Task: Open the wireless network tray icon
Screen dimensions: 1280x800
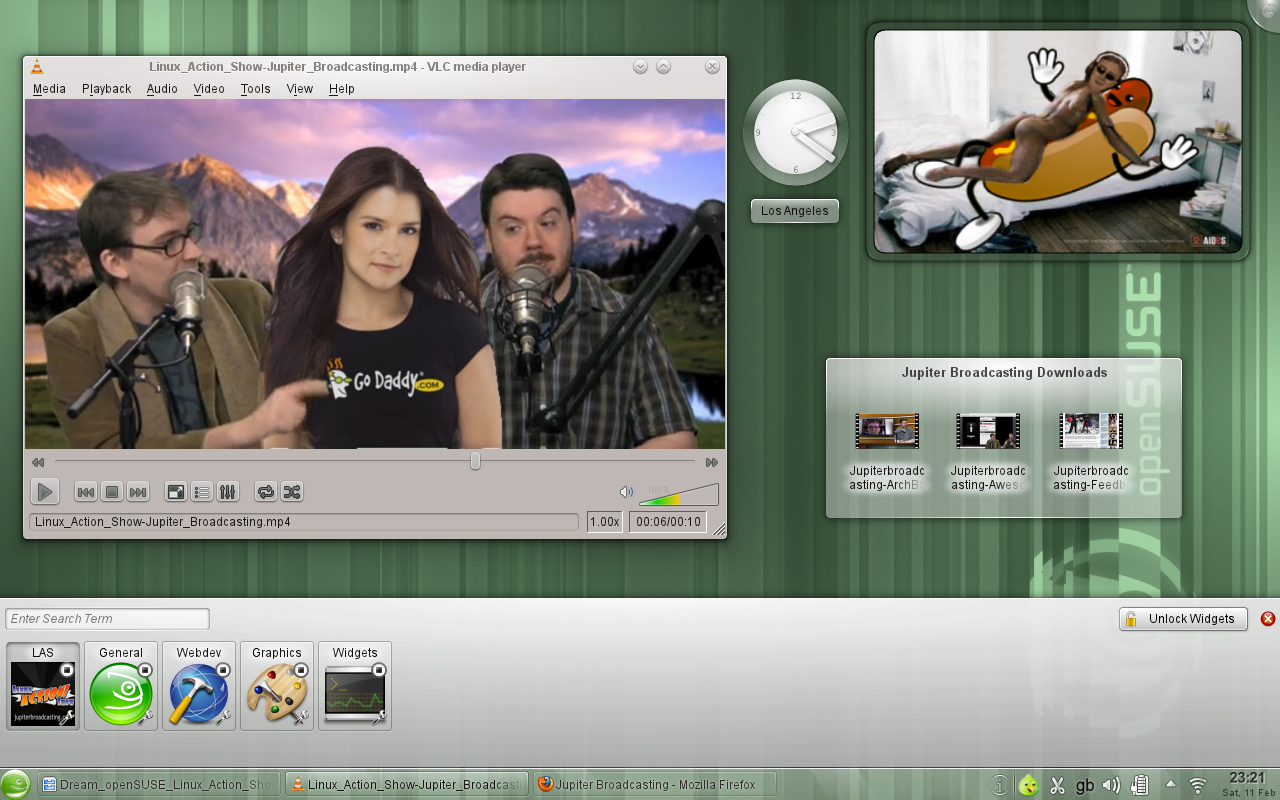Action: (1198, 785)
